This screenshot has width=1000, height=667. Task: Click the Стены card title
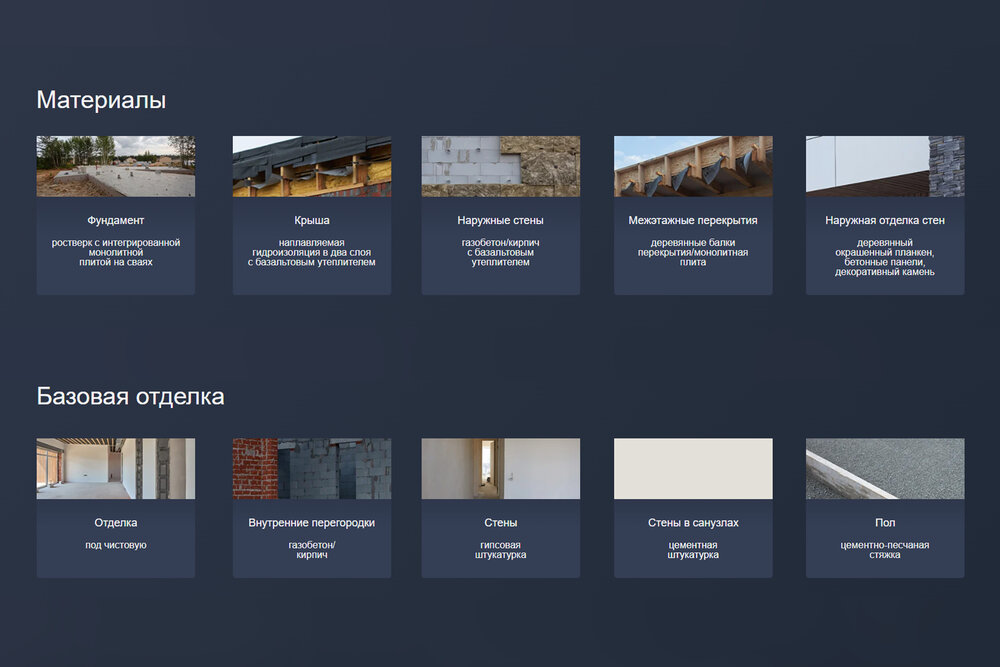click(501, 522)
